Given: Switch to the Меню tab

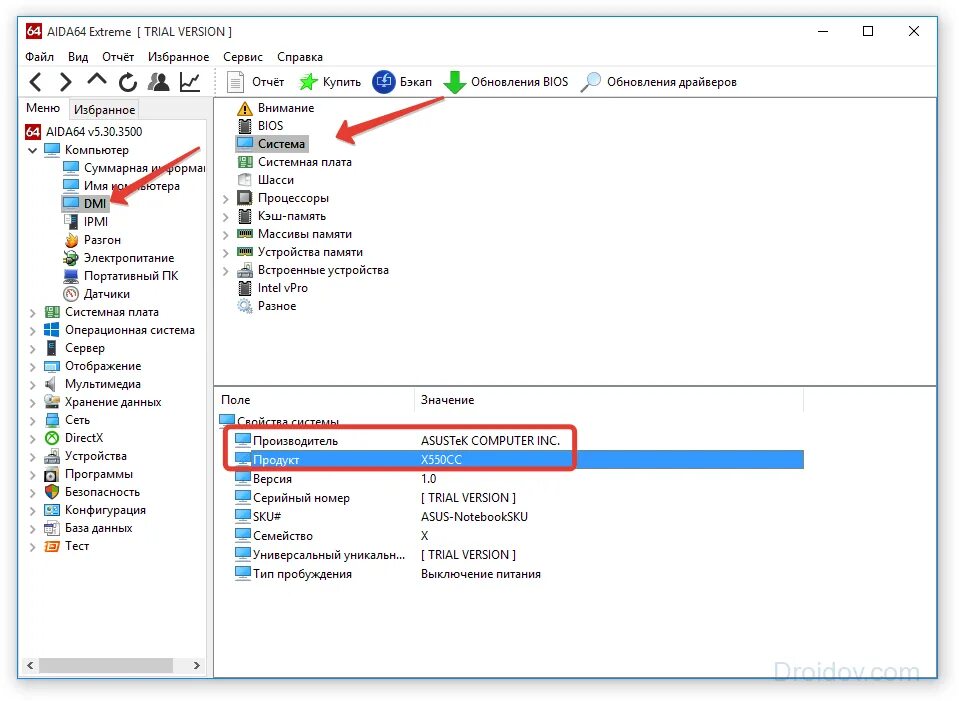Looking at the screenshot, I should [x=43, y=108].
